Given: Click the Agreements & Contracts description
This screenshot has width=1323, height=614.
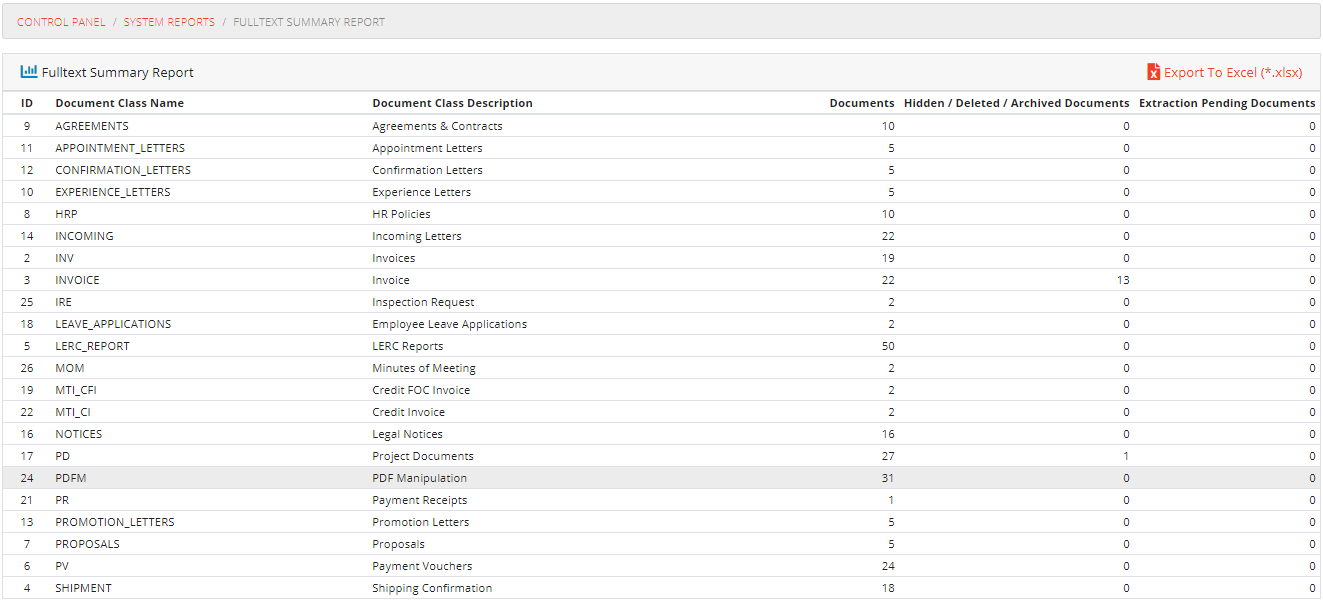Looking at the screenshot, I should click(437, 126).
